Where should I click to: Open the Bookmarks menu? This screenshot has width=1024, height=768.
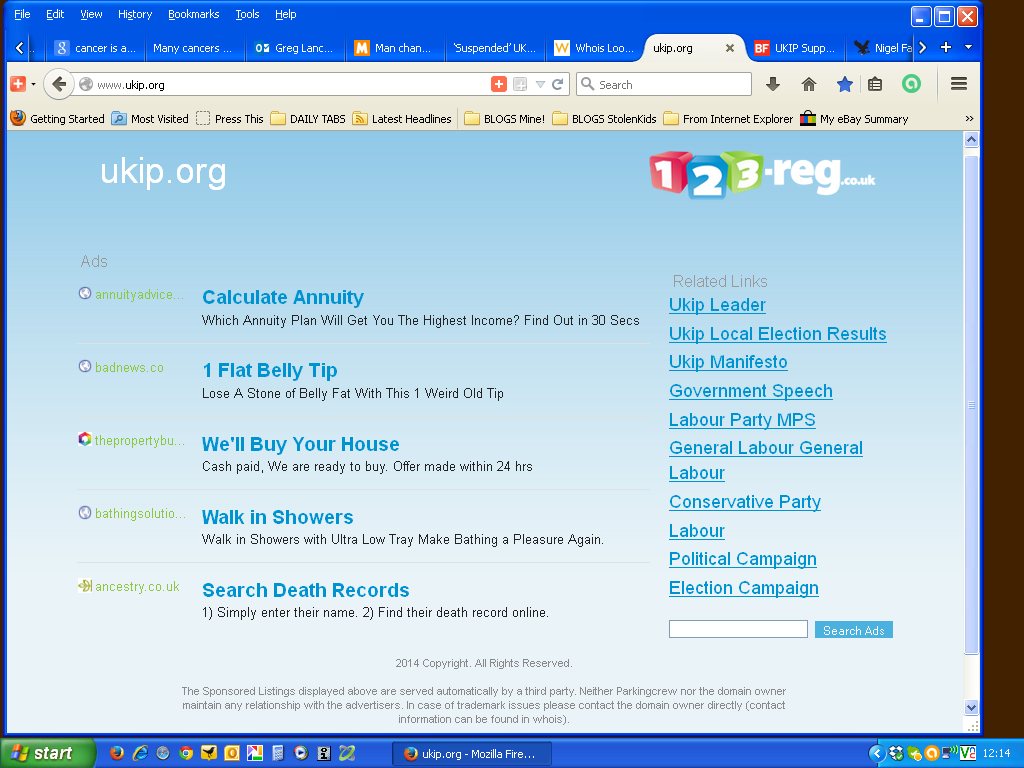click(195, 14)
